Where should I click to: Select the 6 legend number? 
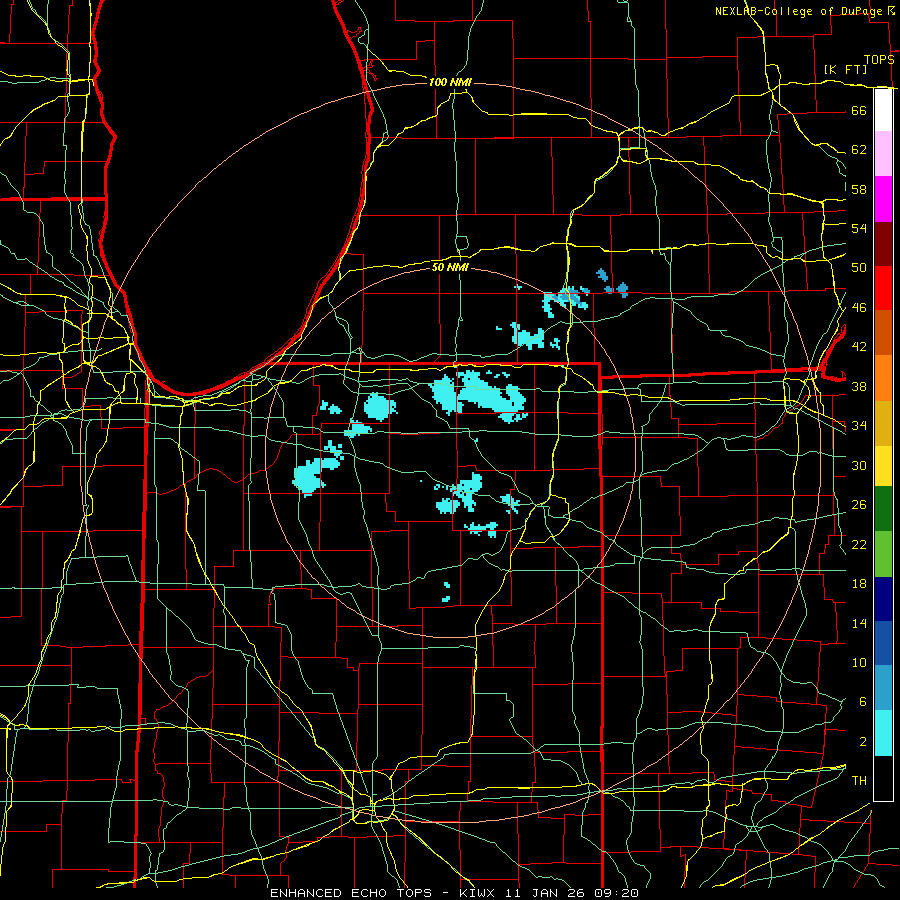863,702
